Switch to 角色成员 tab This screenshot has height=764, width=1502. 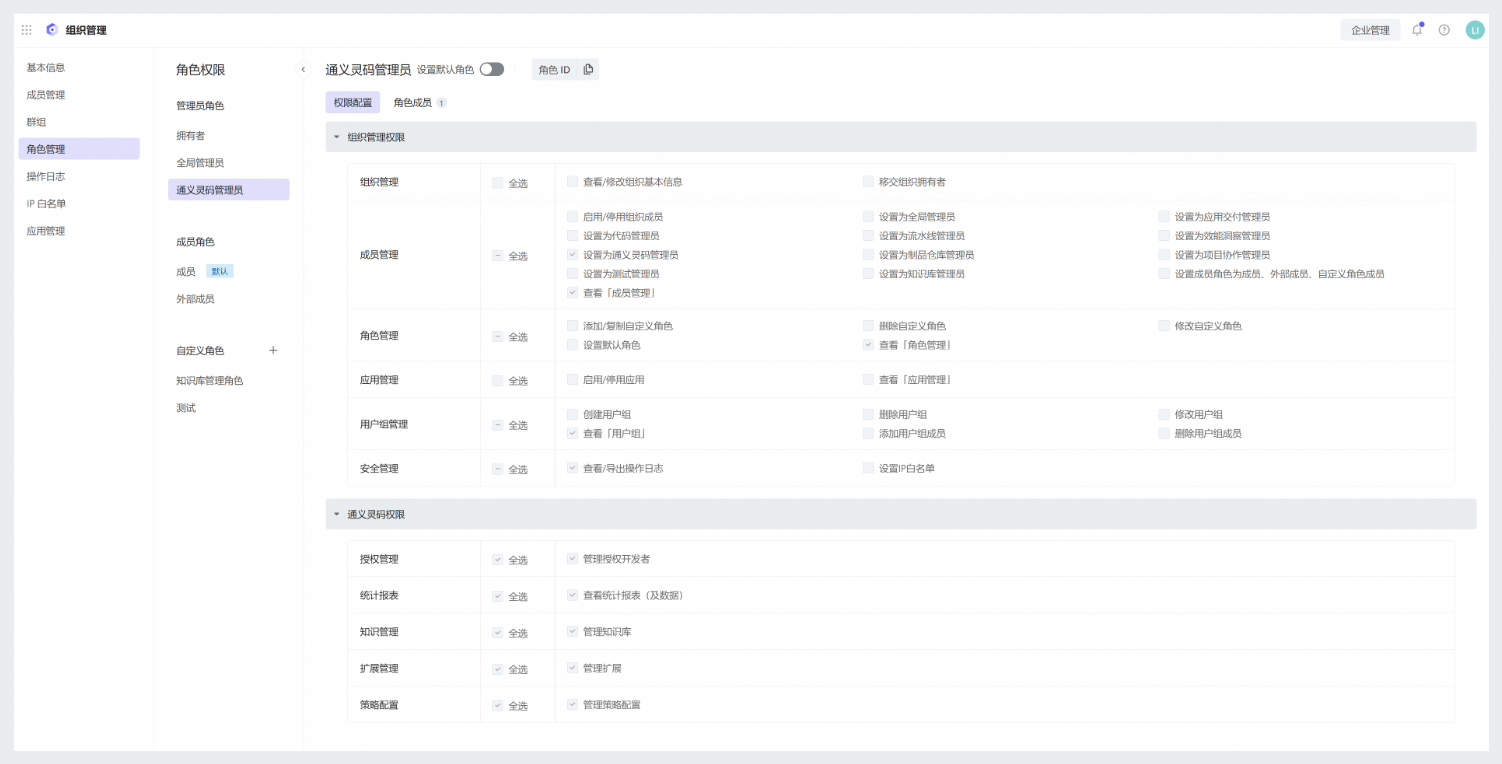click(x=420, y=102)
